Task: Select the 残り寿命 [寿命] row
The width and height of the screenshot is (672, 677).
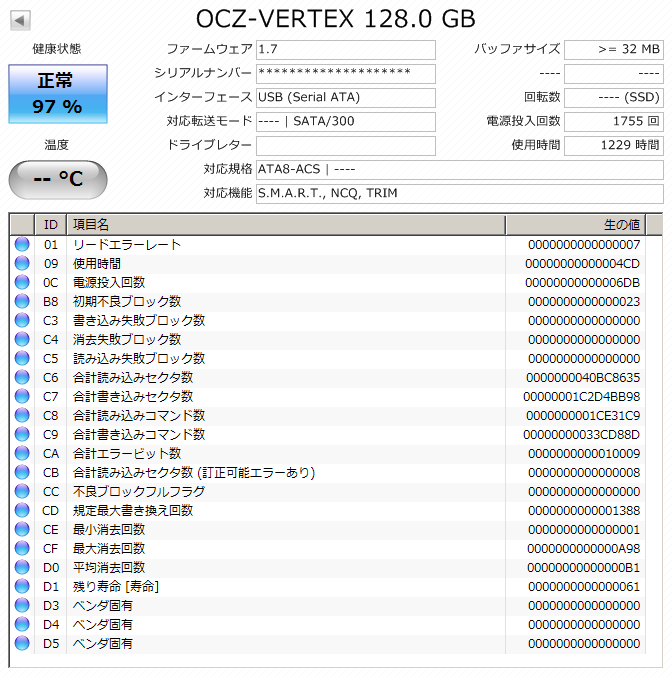Action: [x=328, y=587]
